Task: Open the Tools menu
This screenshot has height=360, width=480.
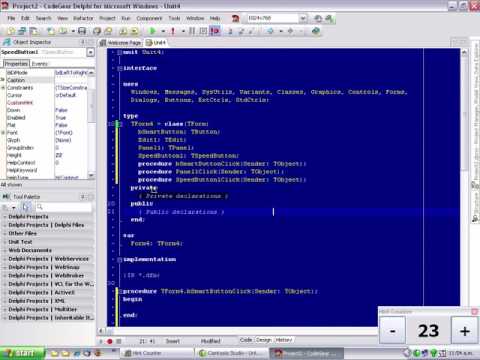Action: [174, 18]
